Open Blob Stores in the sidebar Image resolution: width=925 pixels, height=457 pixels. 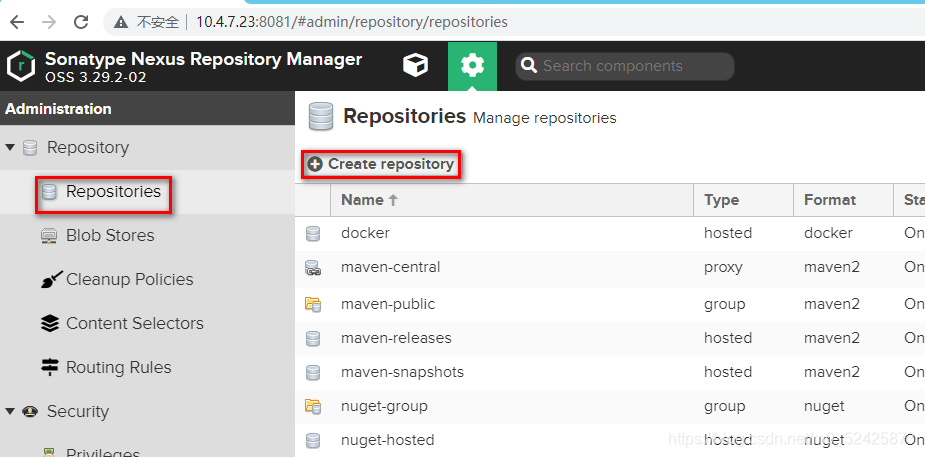[110, 235]
